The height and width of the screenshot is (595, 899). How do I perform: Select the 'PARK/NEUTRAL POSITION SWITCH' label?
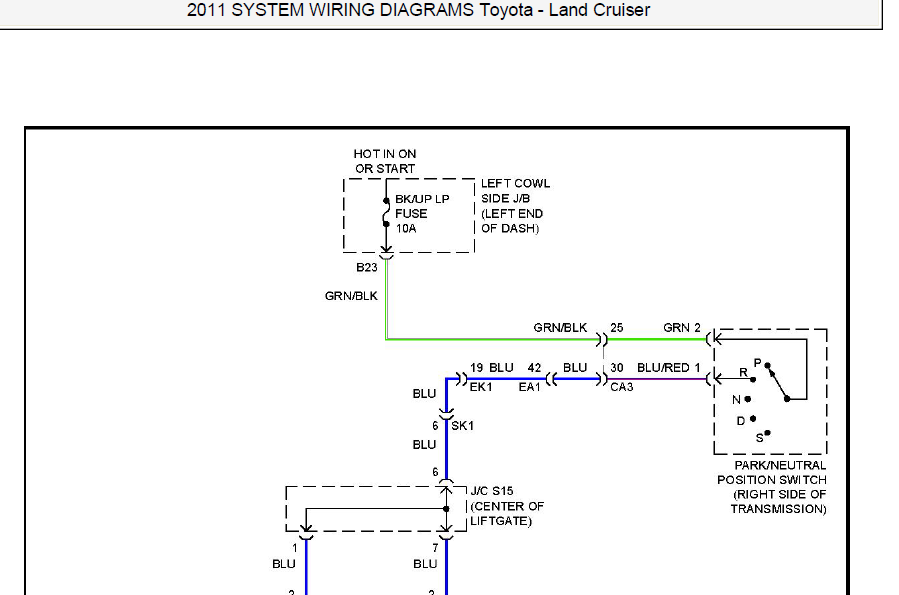click(772, 472)
